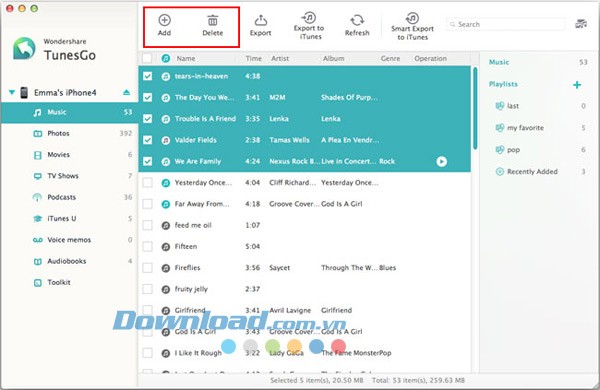Check the Fifteen song checkbox
This screenshot has width=600, height=390.
(147, 246)
